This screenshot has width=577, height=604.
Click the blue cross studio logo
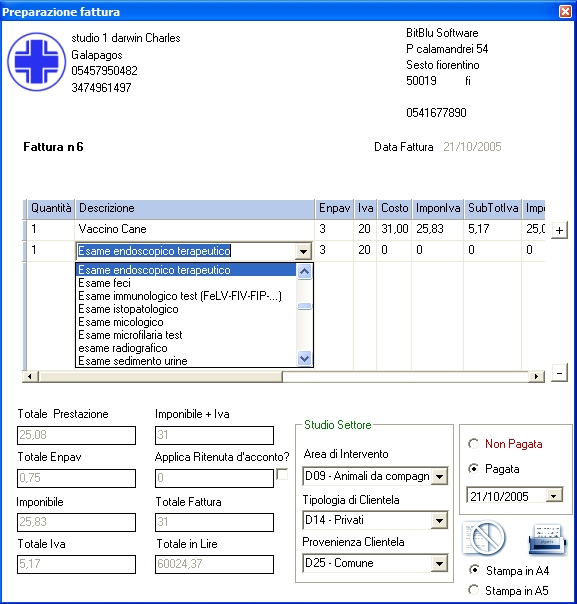pyautogui.click(x=37, y=62)
